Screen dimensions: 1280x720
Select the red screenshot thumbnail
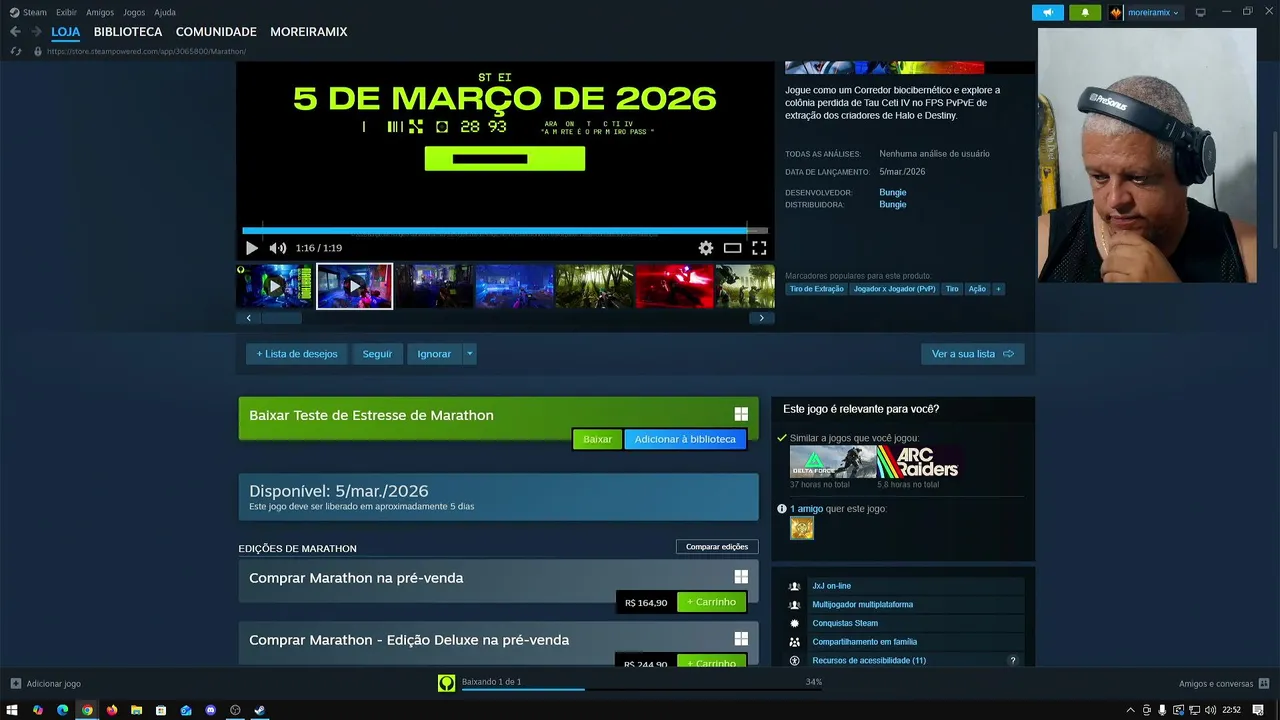pos(675,286)
